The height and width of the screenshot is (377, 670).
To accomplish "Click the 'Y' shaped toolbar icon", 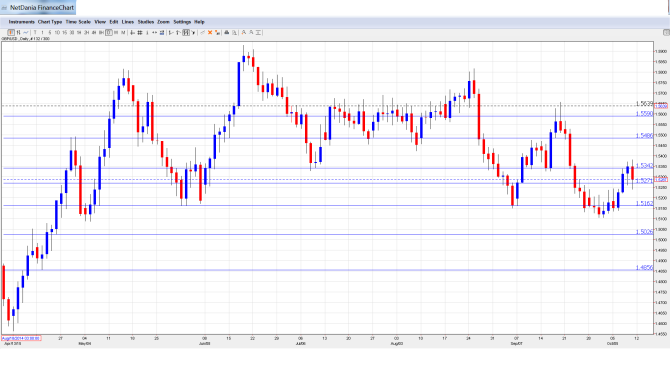I will point(193,32).
